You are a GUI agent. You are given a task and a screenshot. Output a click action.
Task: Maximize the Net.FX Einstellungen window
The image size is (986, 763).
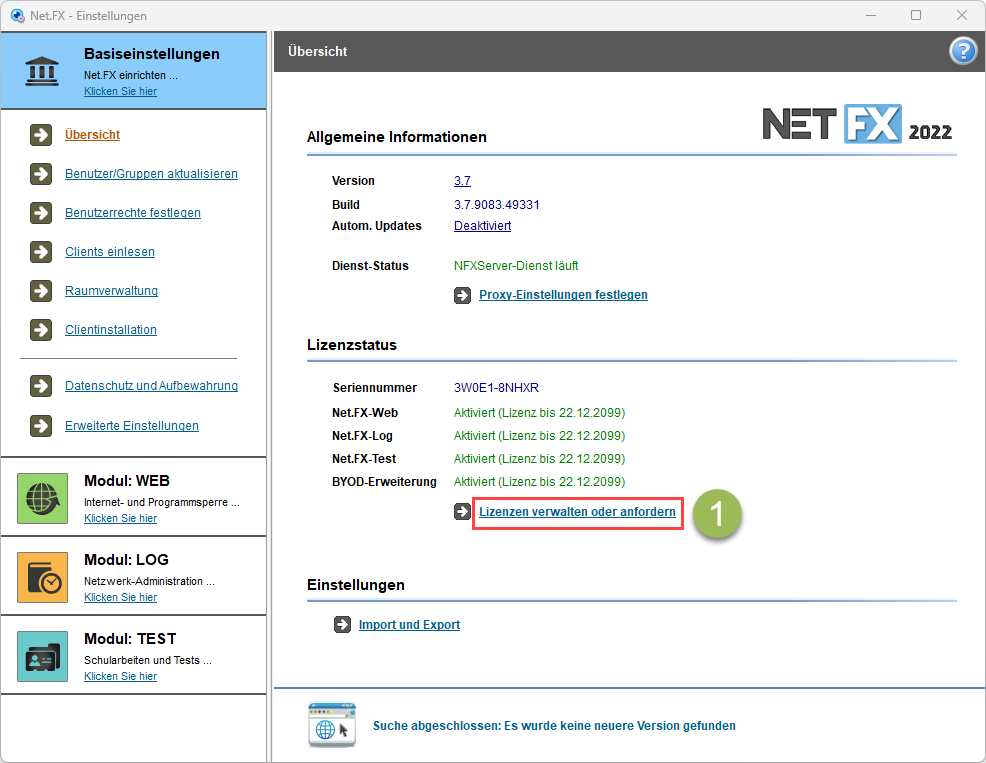(916, 15)
